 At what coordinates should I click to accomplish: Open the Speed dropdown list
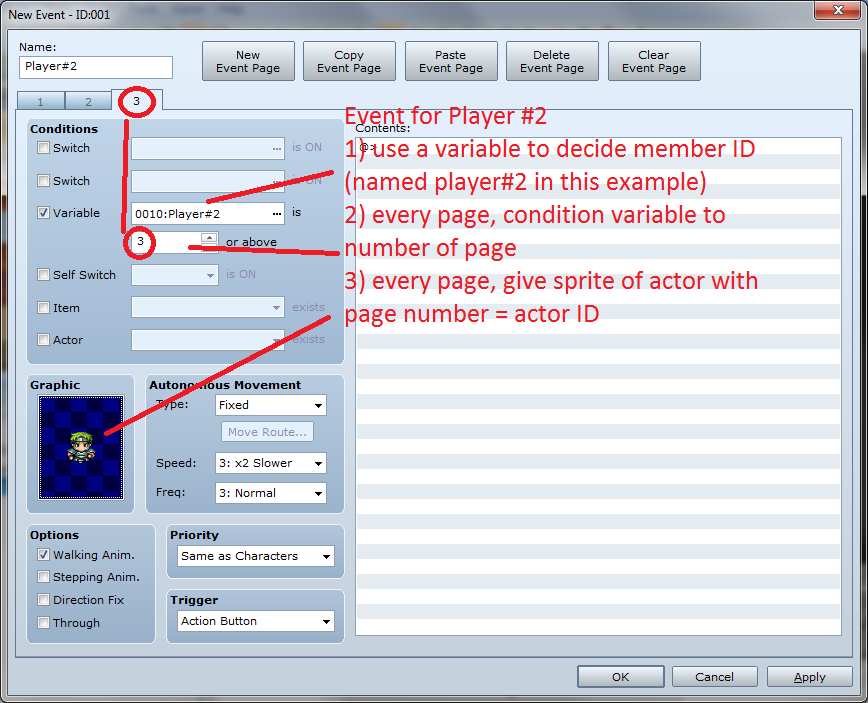coord(271,463)
